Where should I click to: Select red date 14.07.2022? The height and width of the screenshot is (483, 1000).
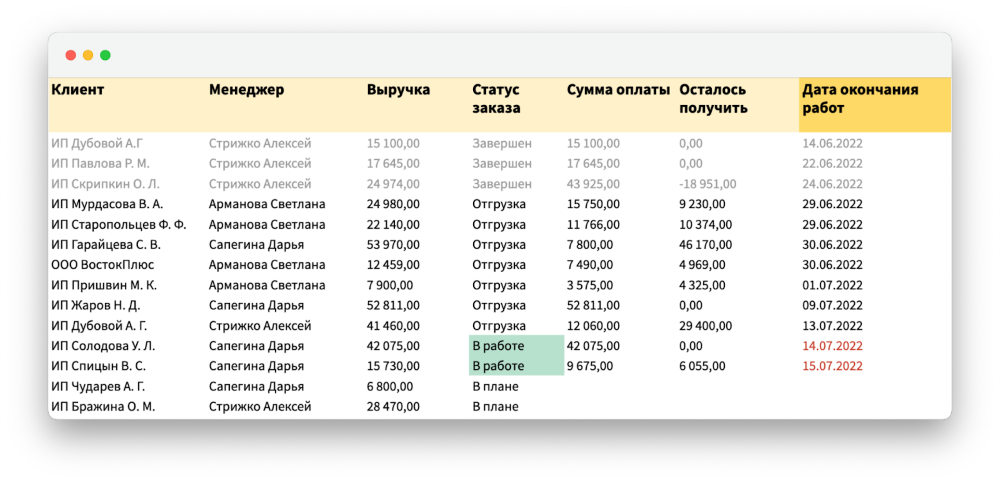click(832, 346)
